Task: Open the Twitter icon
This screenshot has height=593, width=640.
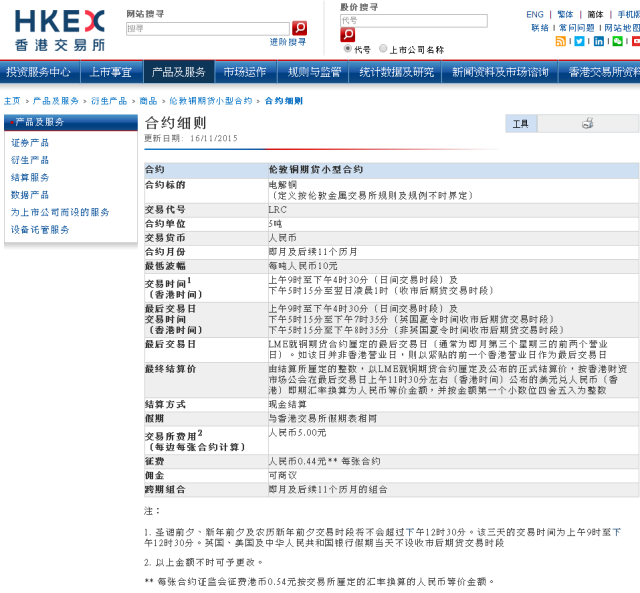Action: pos(579,41)
